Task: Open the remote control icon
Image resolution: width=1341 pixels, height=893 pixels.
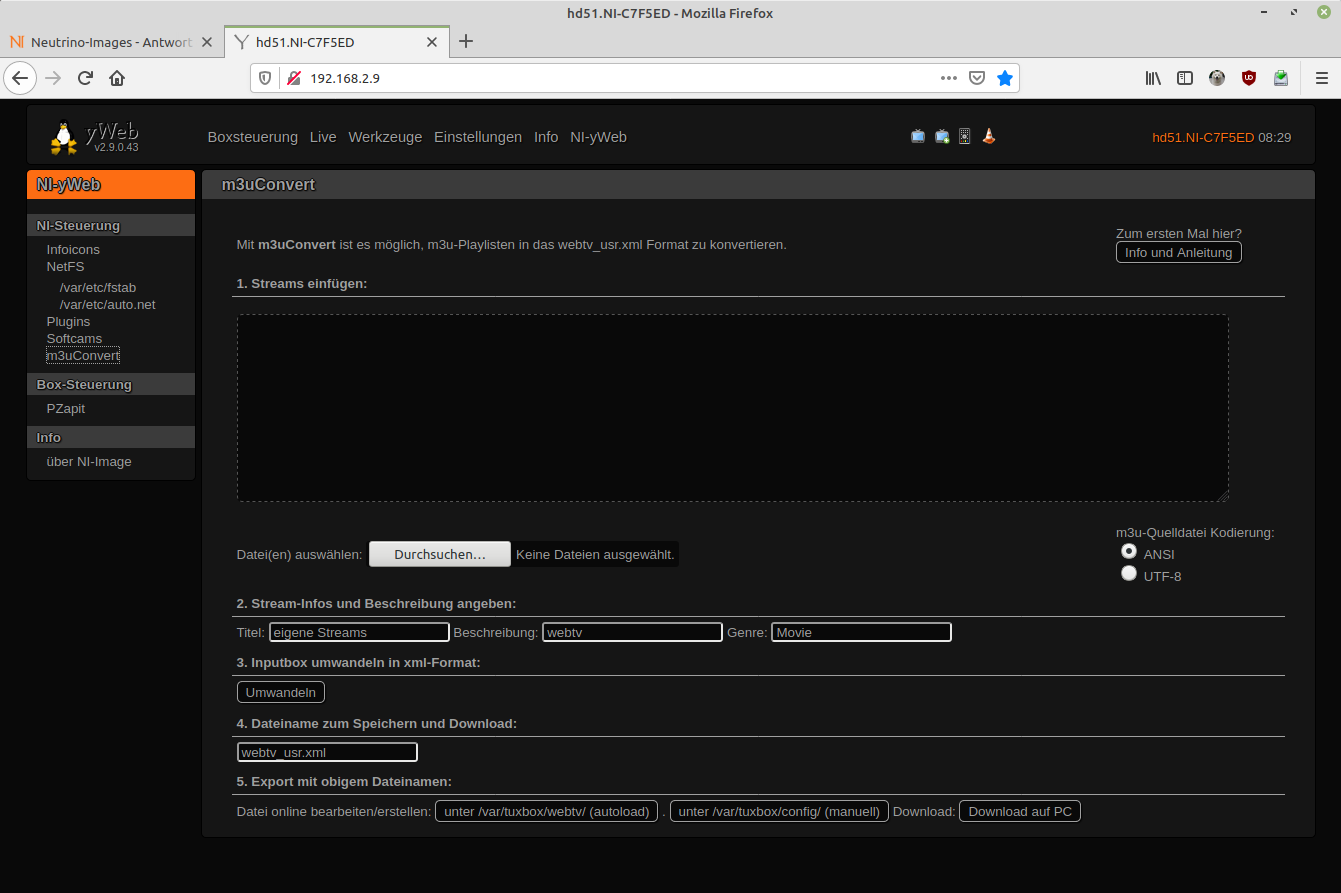Action: (x=964, y=137)
